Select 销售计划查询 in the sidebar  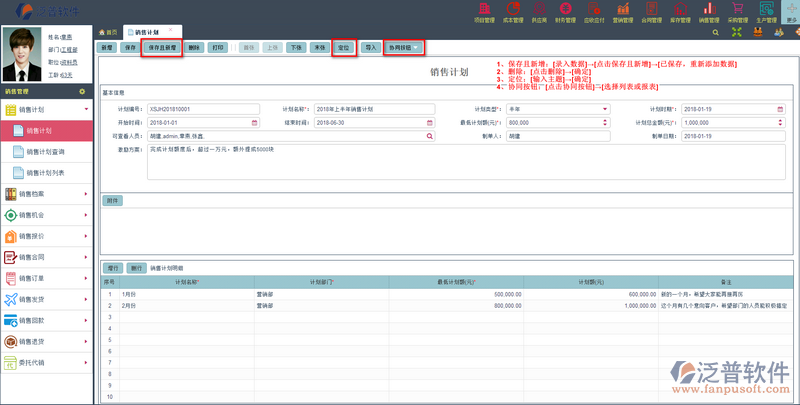click(45, 152)
